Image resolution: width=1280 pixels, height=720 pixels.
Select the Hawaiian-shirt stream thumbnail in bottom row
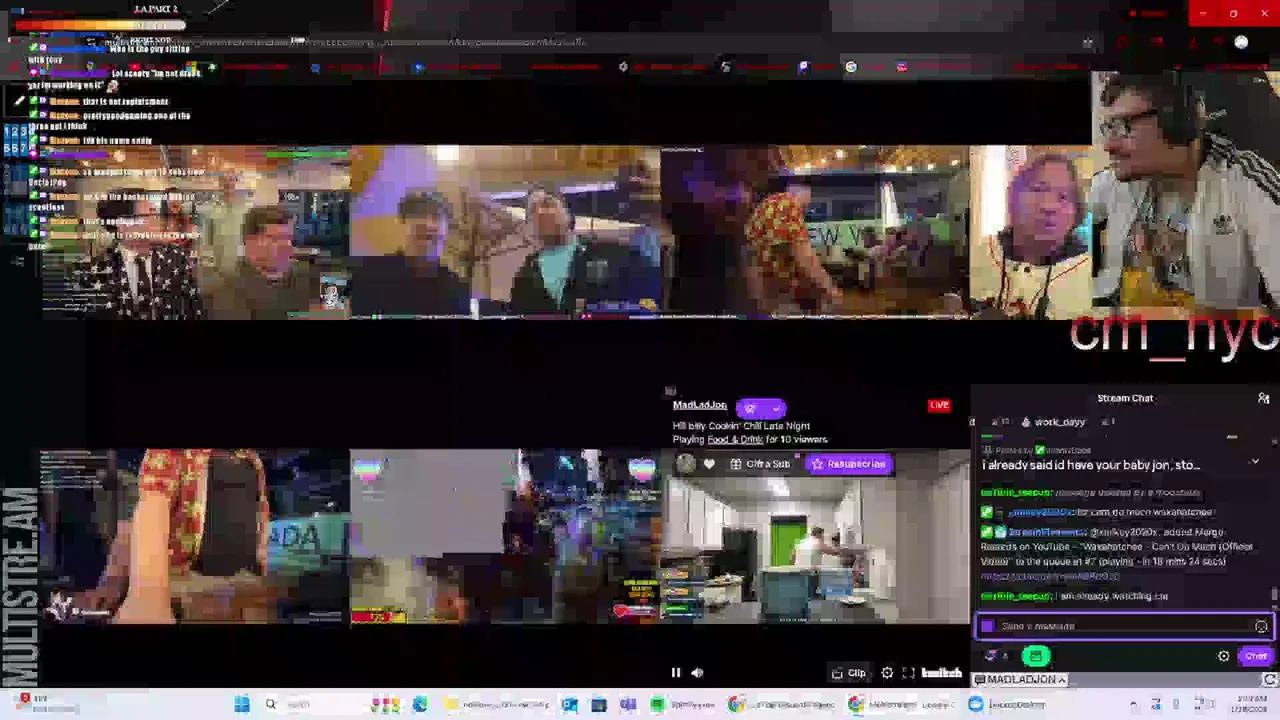pos(195,537)
